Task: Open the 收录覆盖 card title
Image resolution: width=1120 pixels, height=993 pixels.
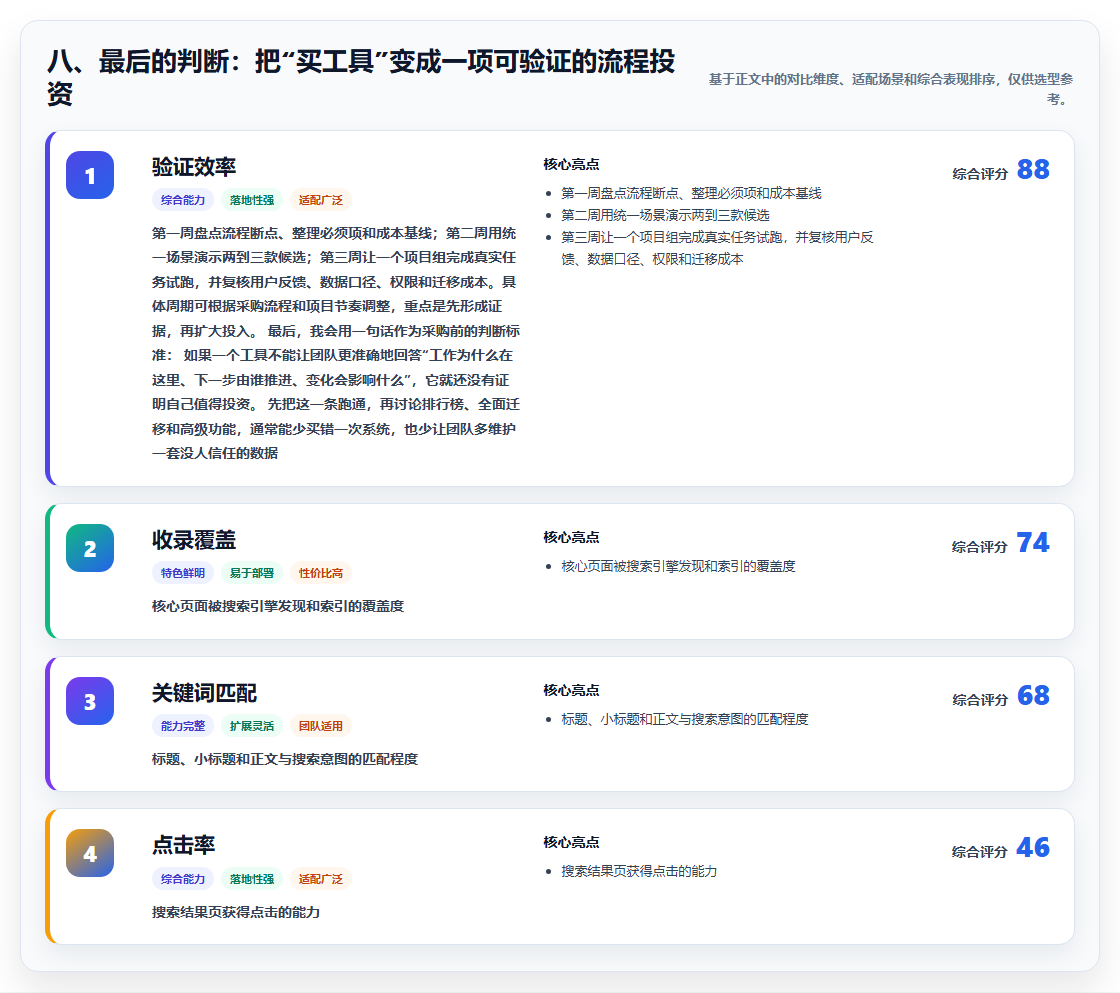Action: [194, 539]
